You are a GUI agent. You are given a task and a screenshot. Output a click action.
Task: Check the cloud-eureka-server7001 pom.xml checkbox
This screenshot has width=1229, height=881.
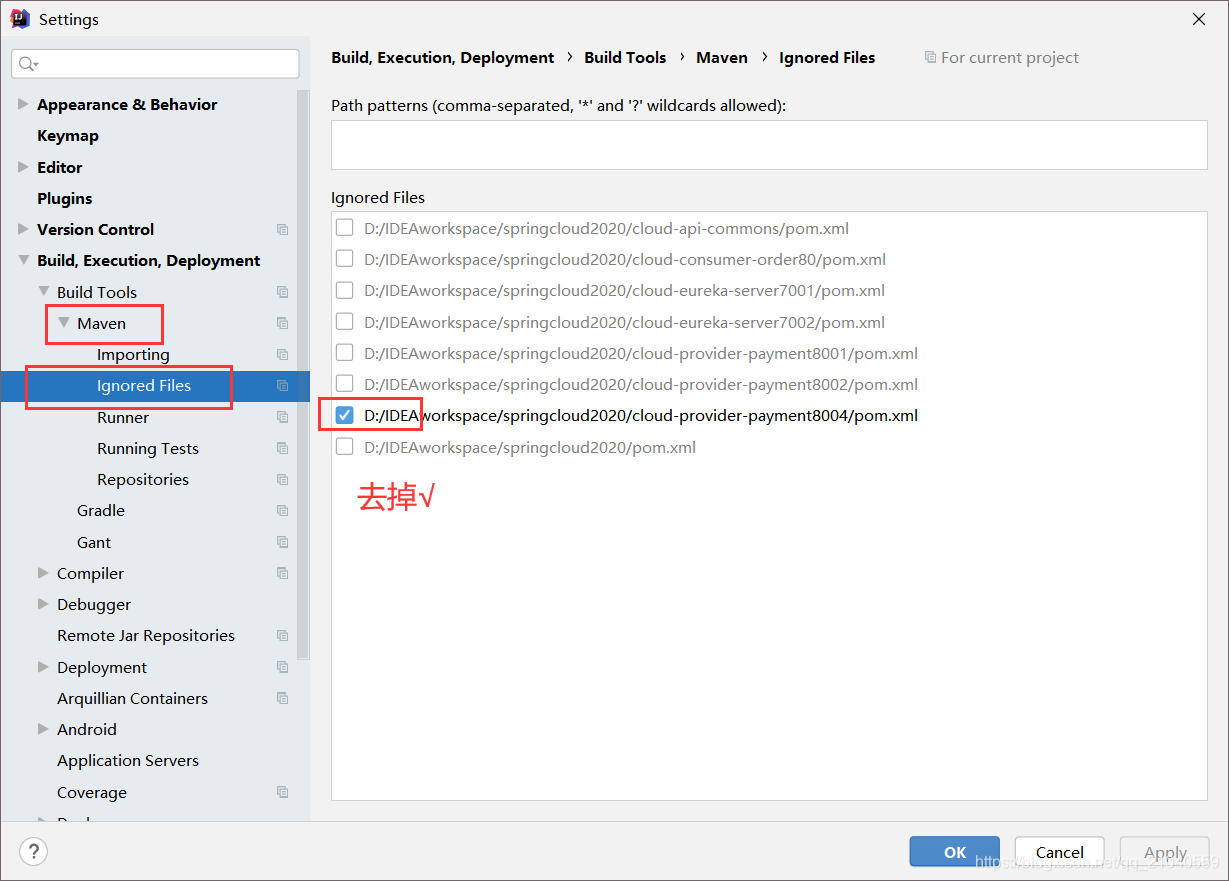tap(344, 290)
